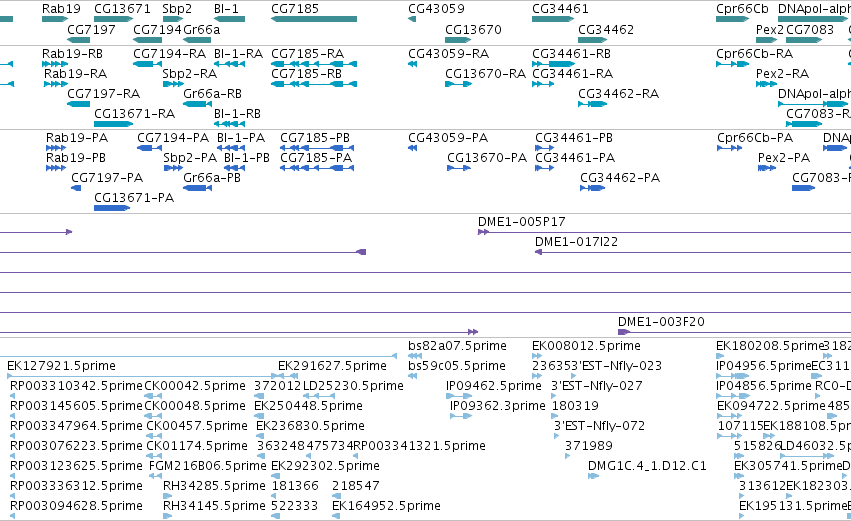Screen dimensions: 851x521
Task: Click the CG7197 gene label
Action: (91, 29)
